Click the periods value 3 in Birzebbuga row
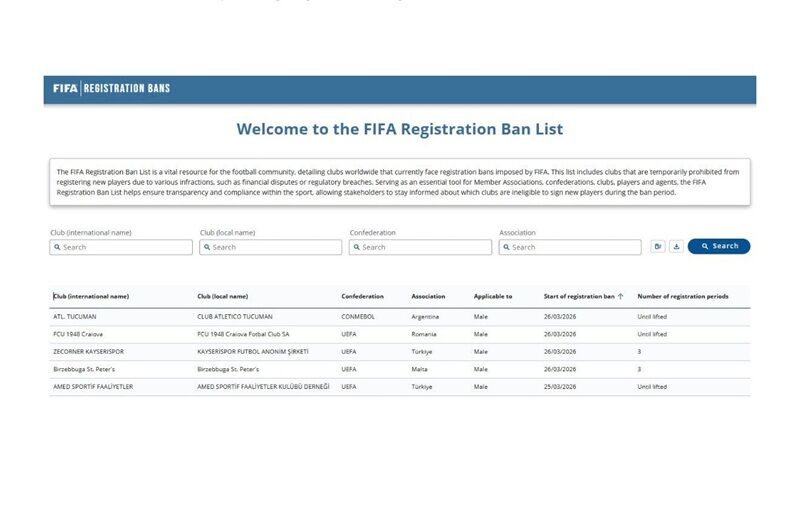This screenshot has height=513, width=800. click(639, 369)
